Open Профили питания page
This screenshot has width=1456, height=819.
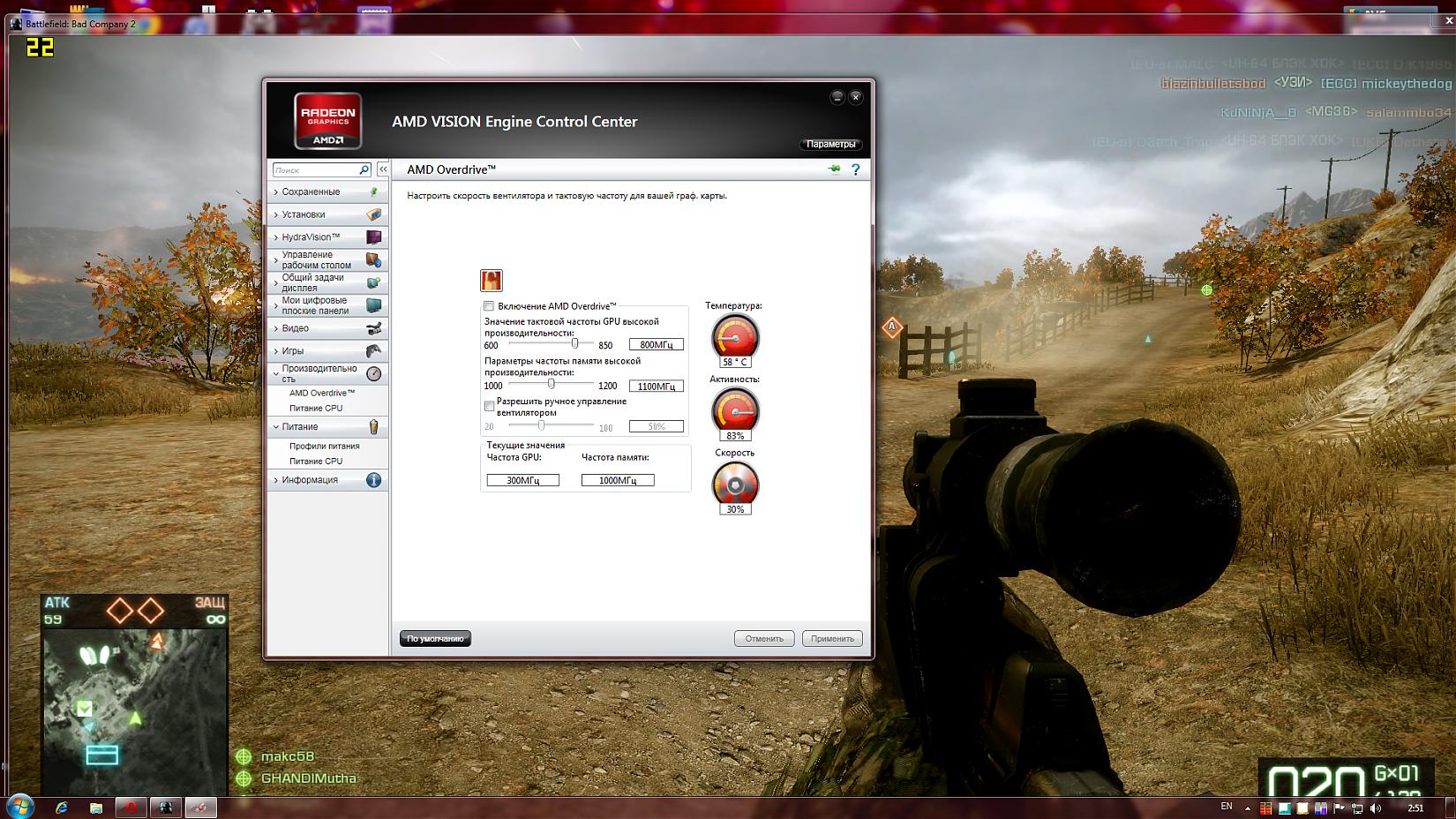325,447
